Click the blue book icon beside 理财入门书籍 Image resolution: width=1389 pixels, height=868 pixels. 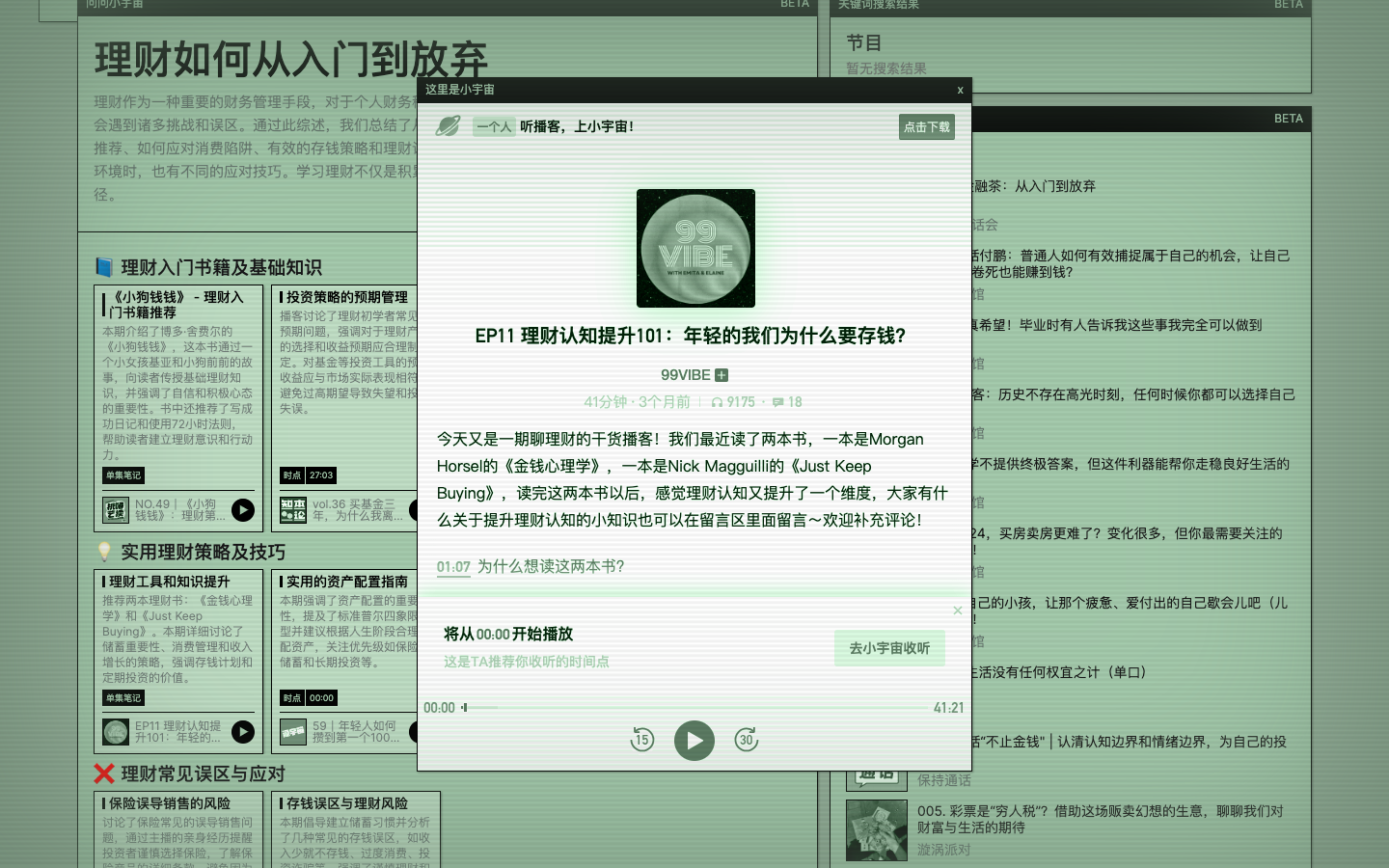pyautogui.click(x=104, y=267)
